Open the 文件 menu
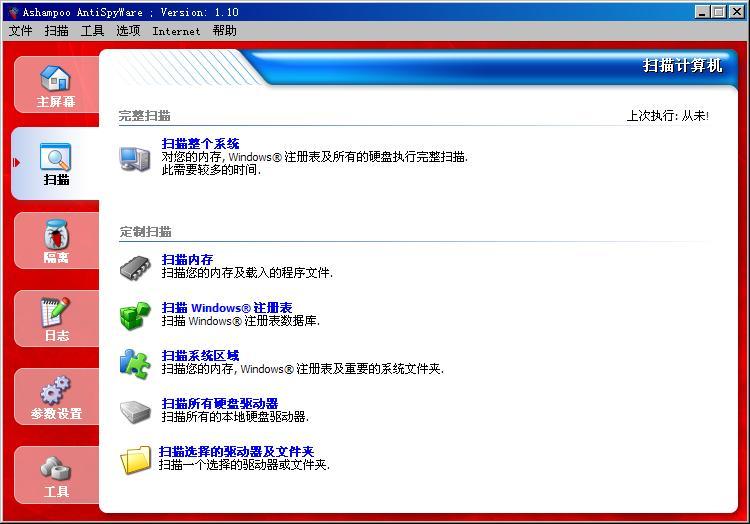 [x=20, y=31]
